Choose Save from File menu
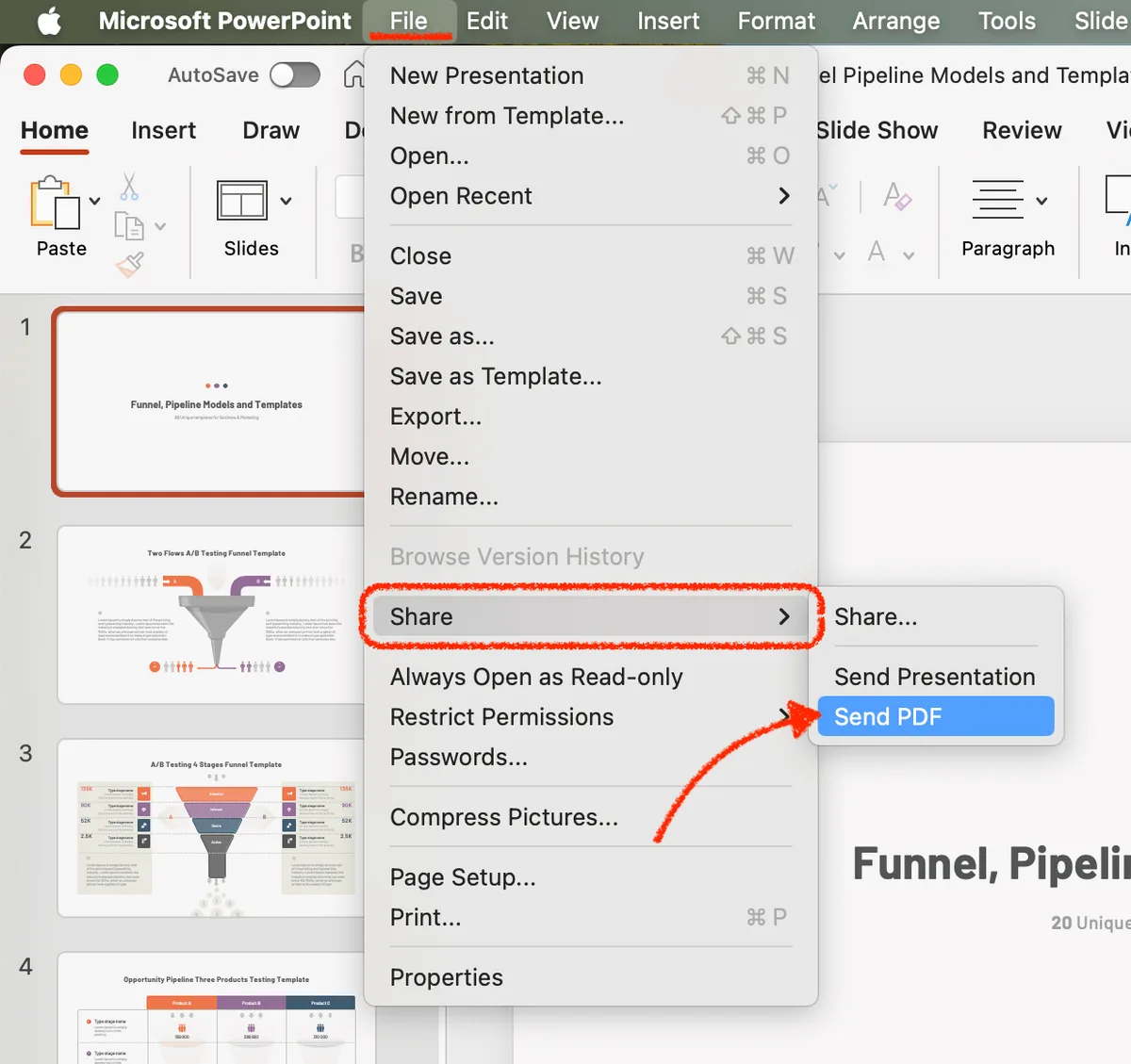This screenshot has height=1064, width=1131. tap(590, 296)
